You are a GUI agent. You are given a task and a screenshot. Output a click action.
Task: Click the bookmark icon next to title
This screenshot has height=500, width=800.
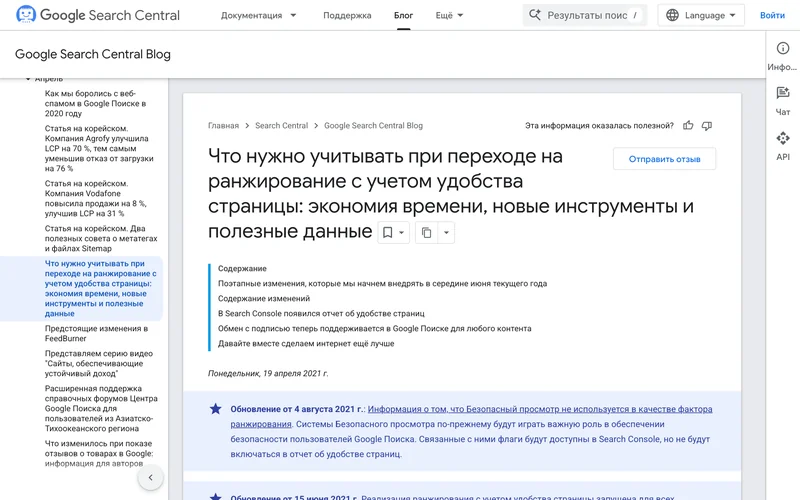coord(387,233)
